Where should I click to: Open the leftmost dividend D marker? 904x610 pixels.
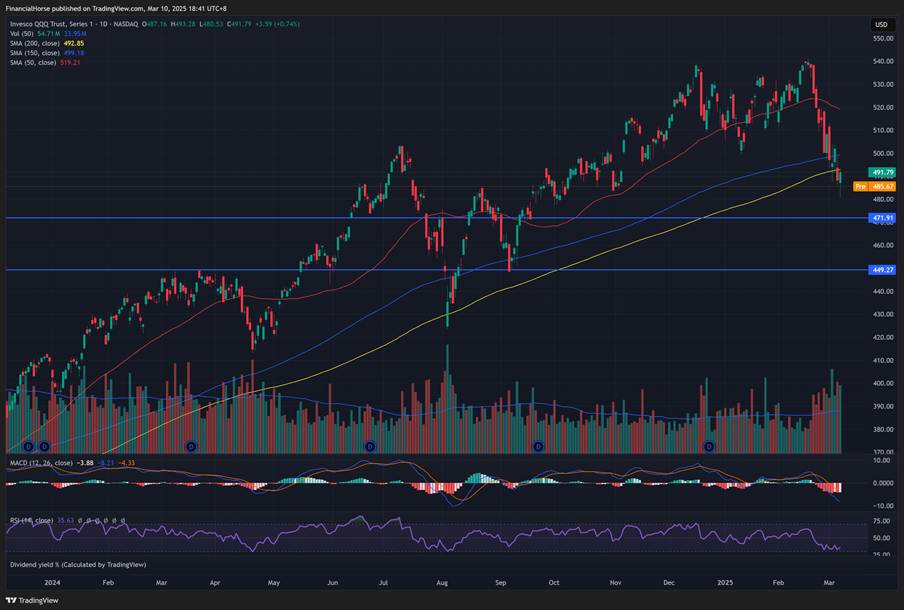coord(29,446)
